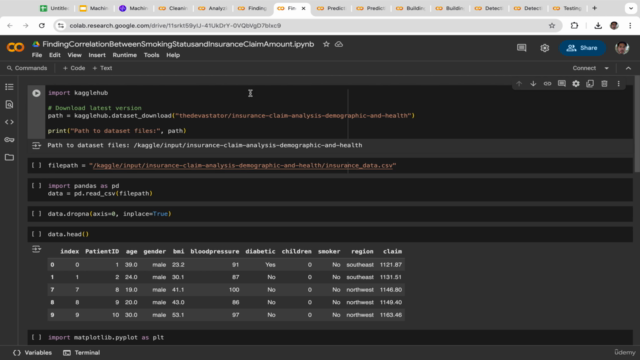Open Edit menu
The height and width of the screenshot is (360, 640).
pyautogui.click(x=55, y=55)
